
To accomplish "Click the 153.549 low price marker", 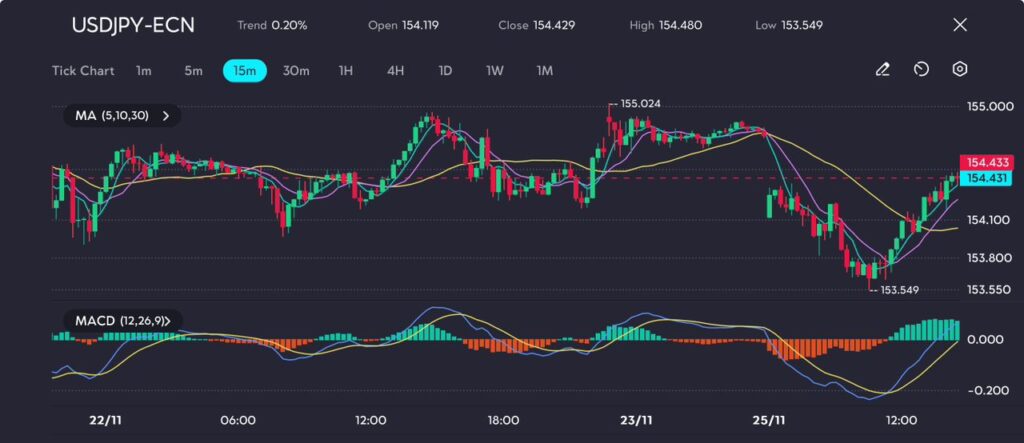I will tap(899, 290).
